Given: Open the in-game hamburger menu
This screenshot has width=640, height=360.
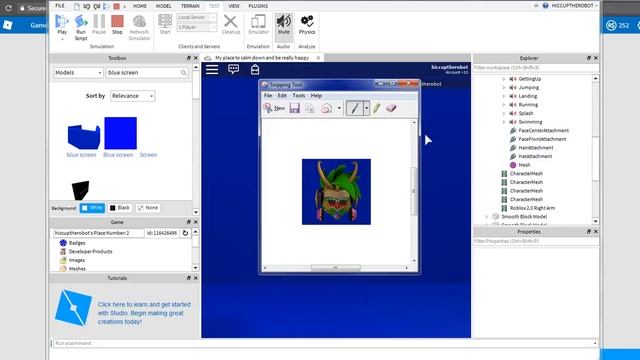Looking at the screenshot, I should pyautogui.click(x=212, y=69).
